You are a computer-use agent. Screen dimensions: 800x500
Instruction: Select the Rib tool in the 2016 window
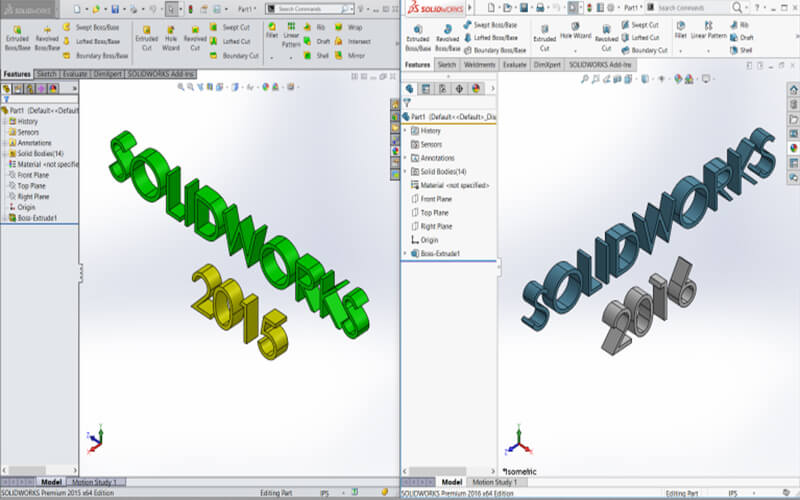[739, 24]
